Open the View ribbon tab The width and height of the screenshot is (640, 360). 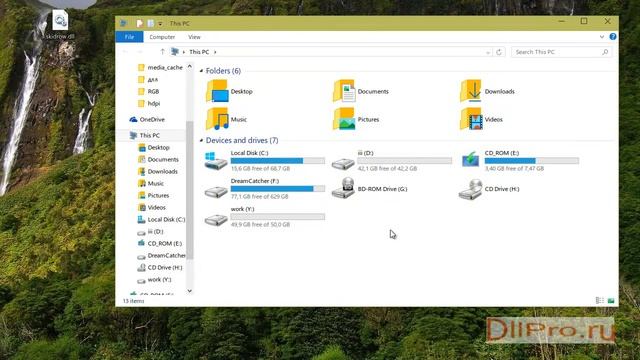tap(194, 37)
